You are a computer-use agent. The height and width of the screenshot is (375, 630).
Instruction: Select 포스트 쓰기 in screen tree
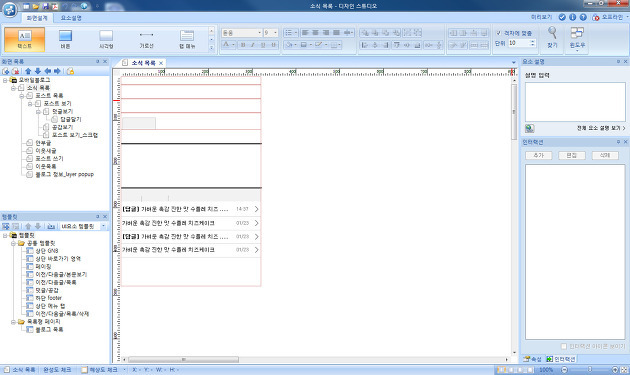49,159
